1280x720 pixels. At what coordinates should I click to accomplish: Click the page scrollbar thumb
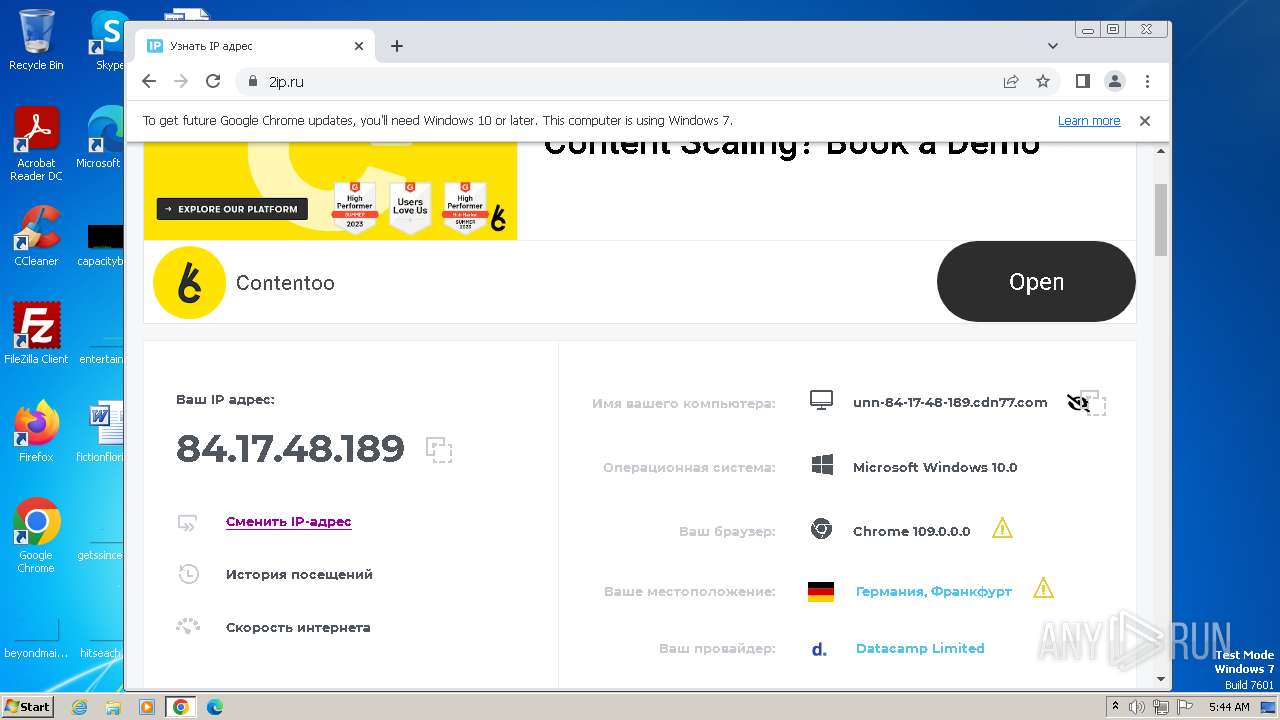click(x=1161, y=219)
